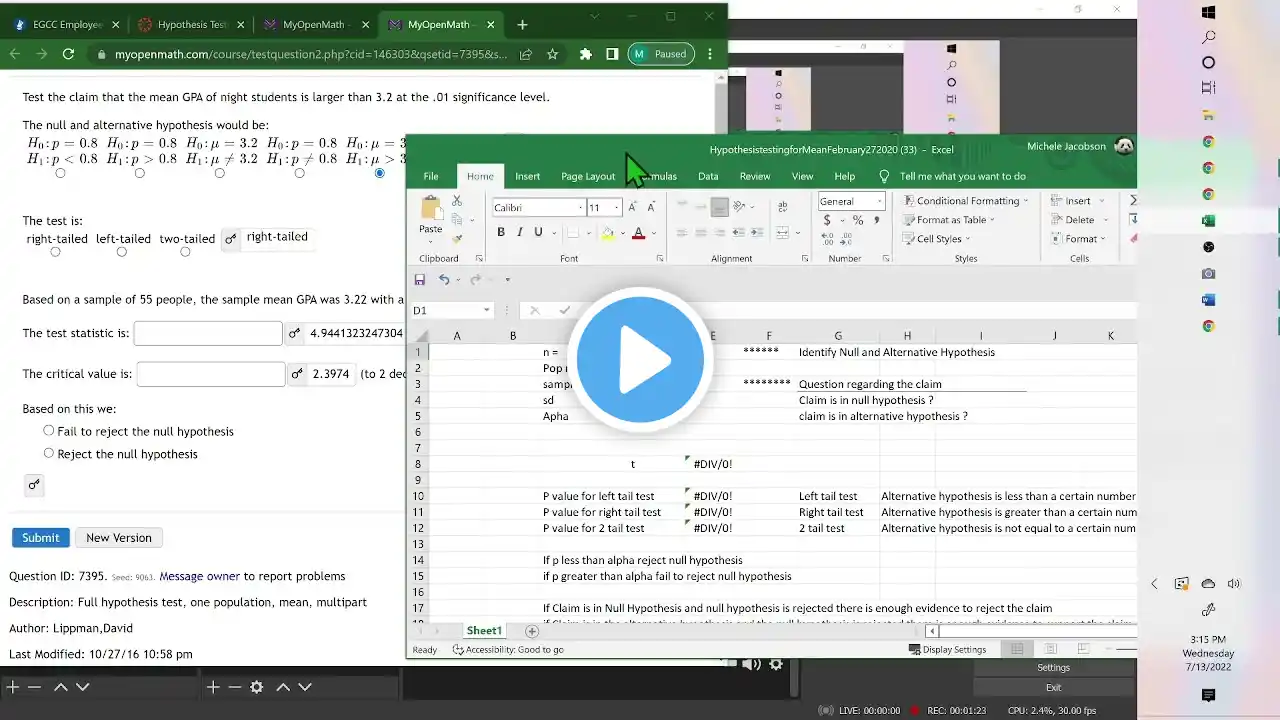Viewport: 1280px width, 720px height.
Task: Select Fail to reject the null hypothesis
Action: tap(48, 430)
